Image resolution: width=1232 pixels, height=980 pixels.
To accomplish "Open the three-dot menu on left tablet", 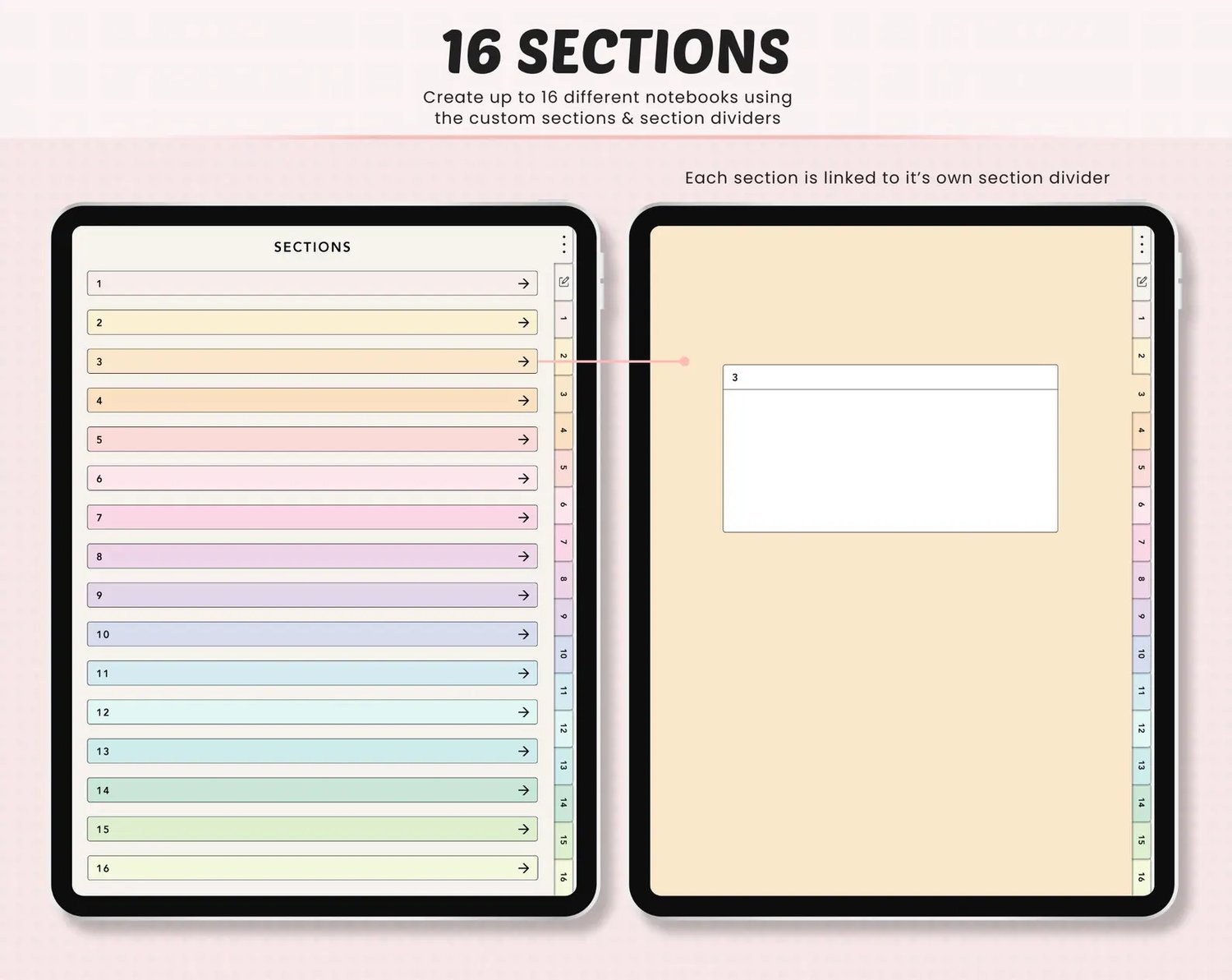I will click(x=564, y=244).
